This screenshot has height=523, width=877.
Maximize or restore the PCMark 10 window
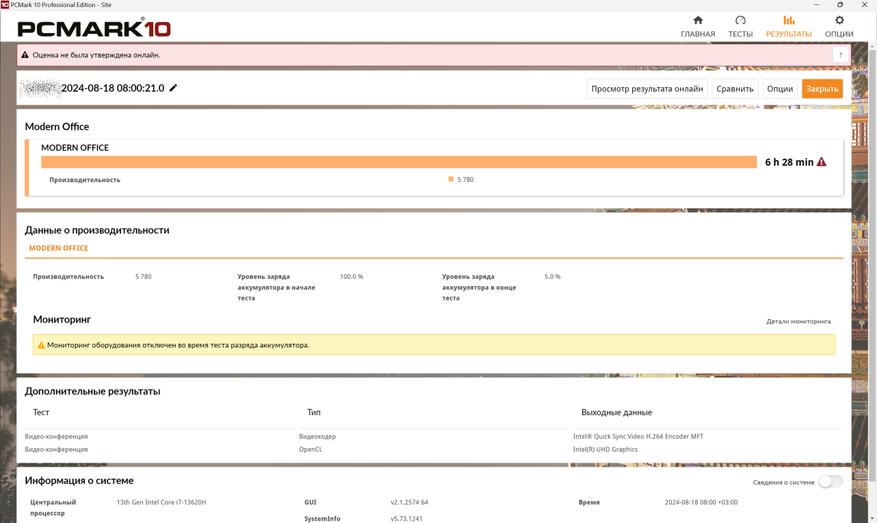point(840,4)
